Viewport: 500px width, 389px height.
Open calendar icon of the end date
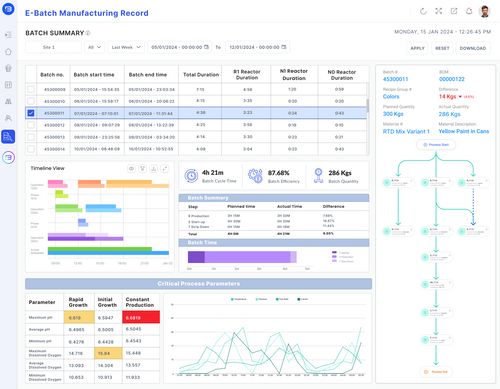[284, 47]
